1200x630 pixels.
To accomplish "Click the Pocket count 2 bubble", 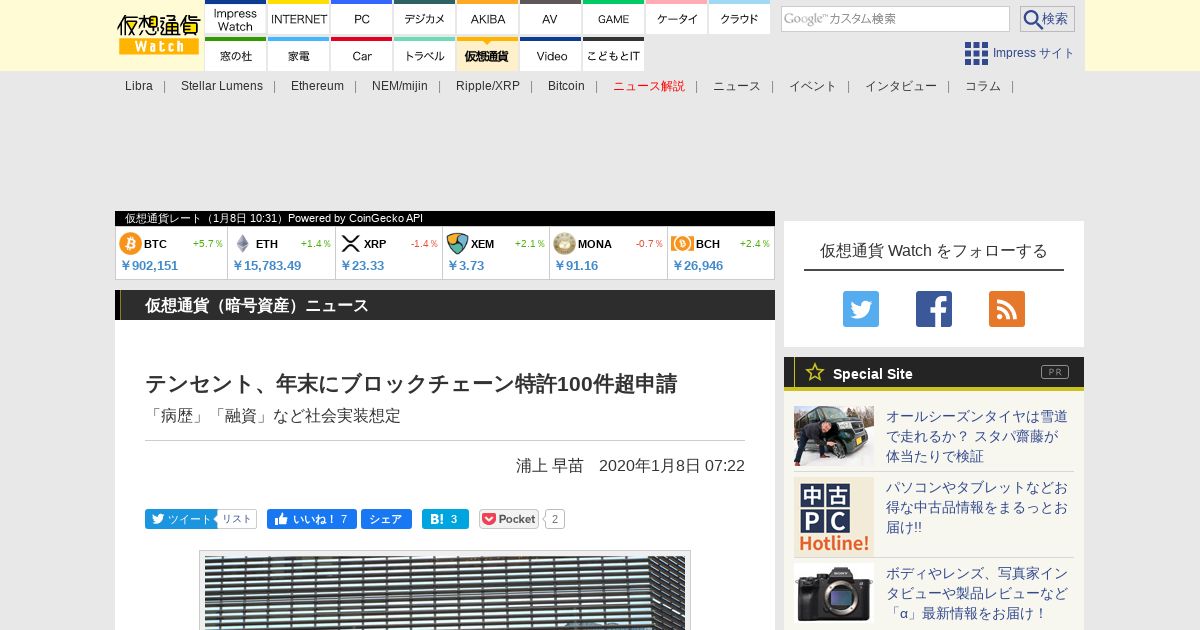I will point(555,519).
